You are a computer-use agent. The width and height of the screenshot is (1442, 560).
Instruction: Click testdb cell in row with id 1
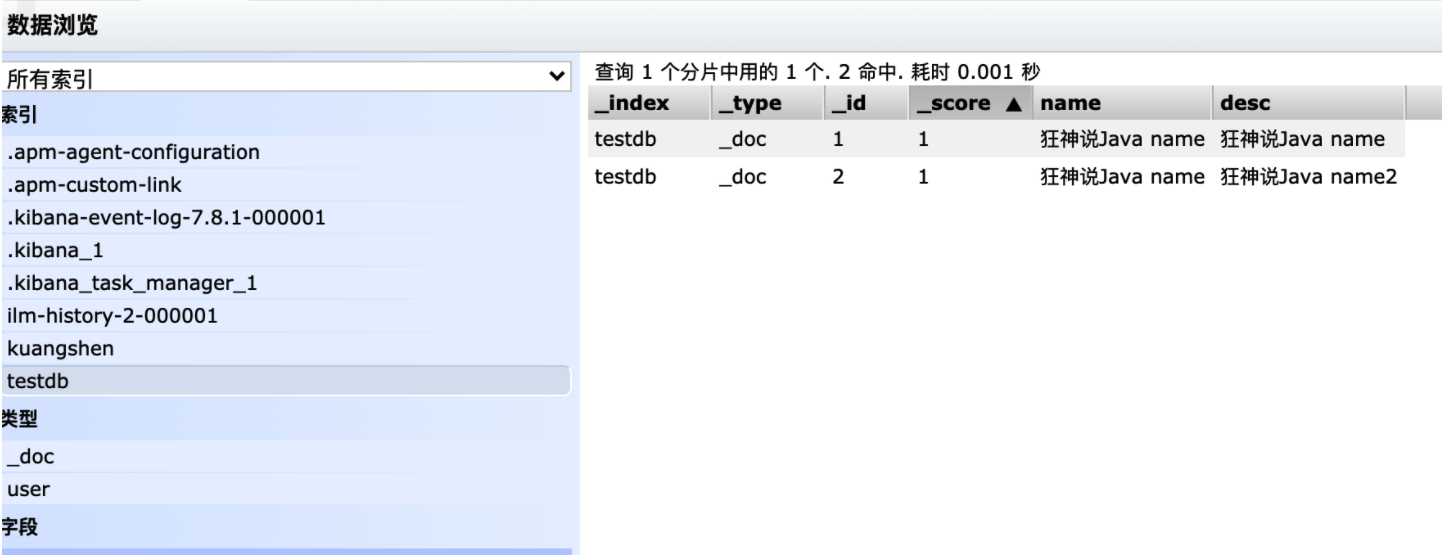click(648, 141)
